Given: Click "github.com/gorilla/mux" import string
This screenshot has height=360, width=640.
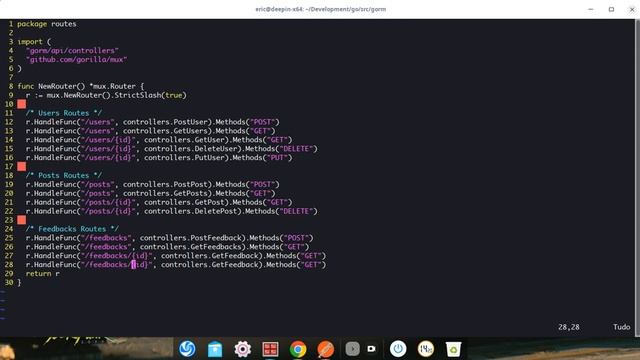Looking at the screenshot, I should [76, 60].
